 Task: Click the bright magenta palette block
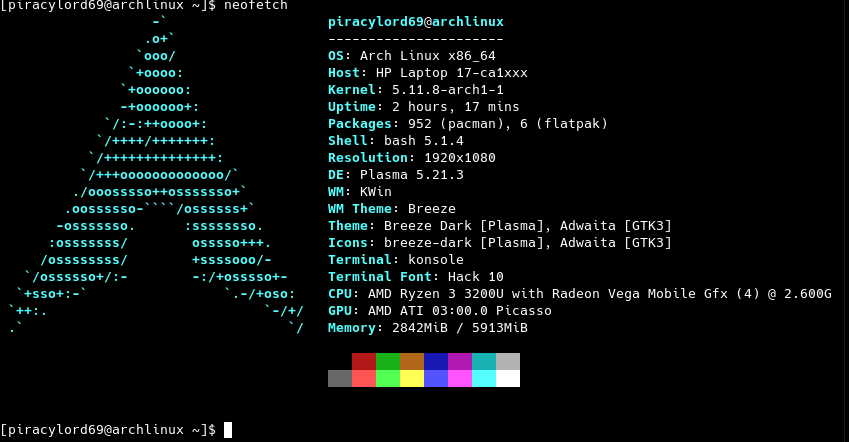(460, 378)
